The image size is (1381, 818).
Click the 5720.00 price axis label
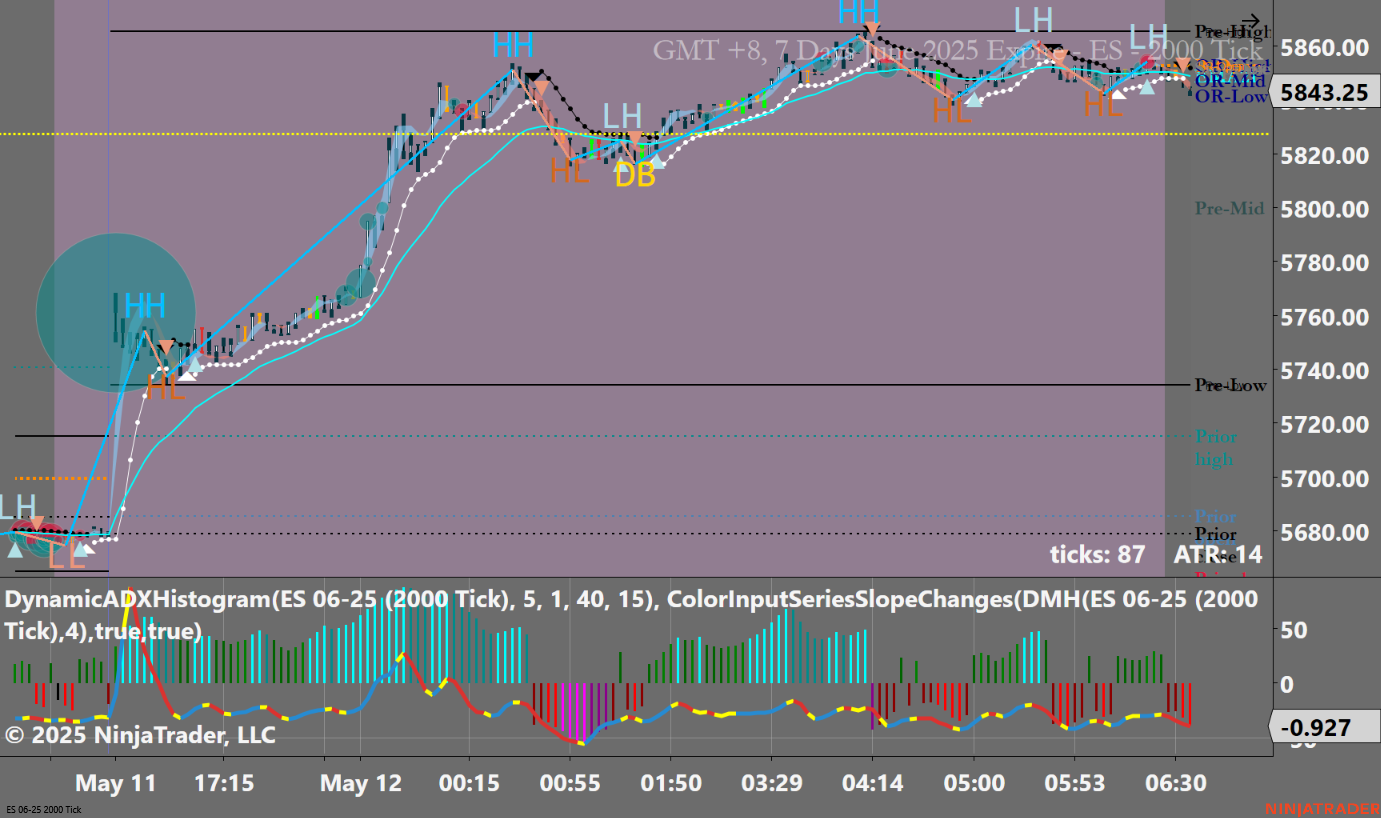pos(1323,424)
